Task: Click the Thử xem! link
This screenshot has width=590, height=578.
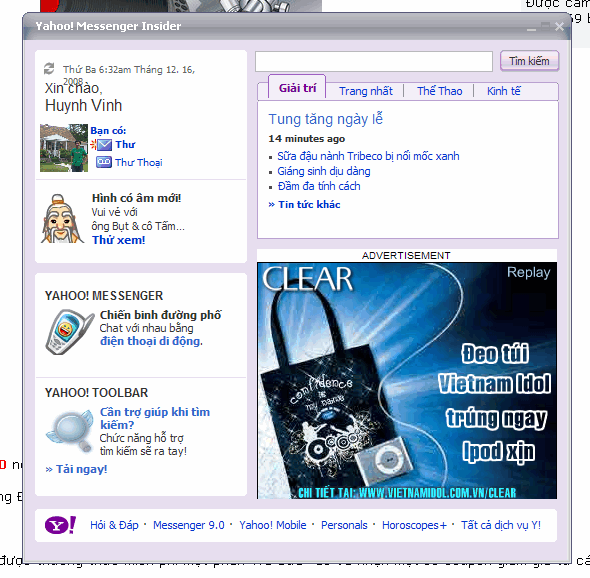Action: tap(119, 240)
